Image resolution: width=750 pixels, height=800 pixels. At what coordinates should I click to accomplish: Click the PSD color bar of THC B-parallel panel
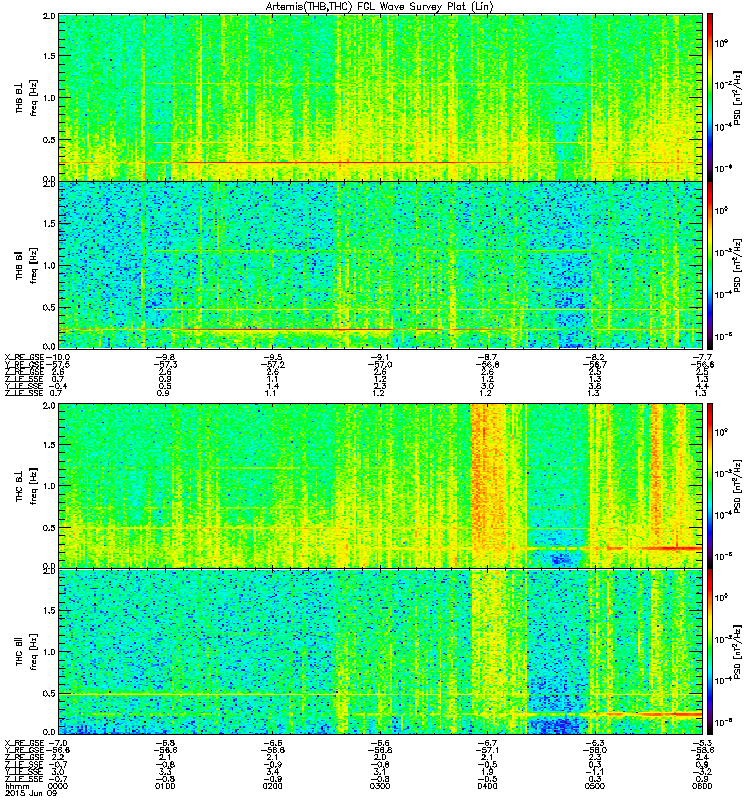click(710, 652)
